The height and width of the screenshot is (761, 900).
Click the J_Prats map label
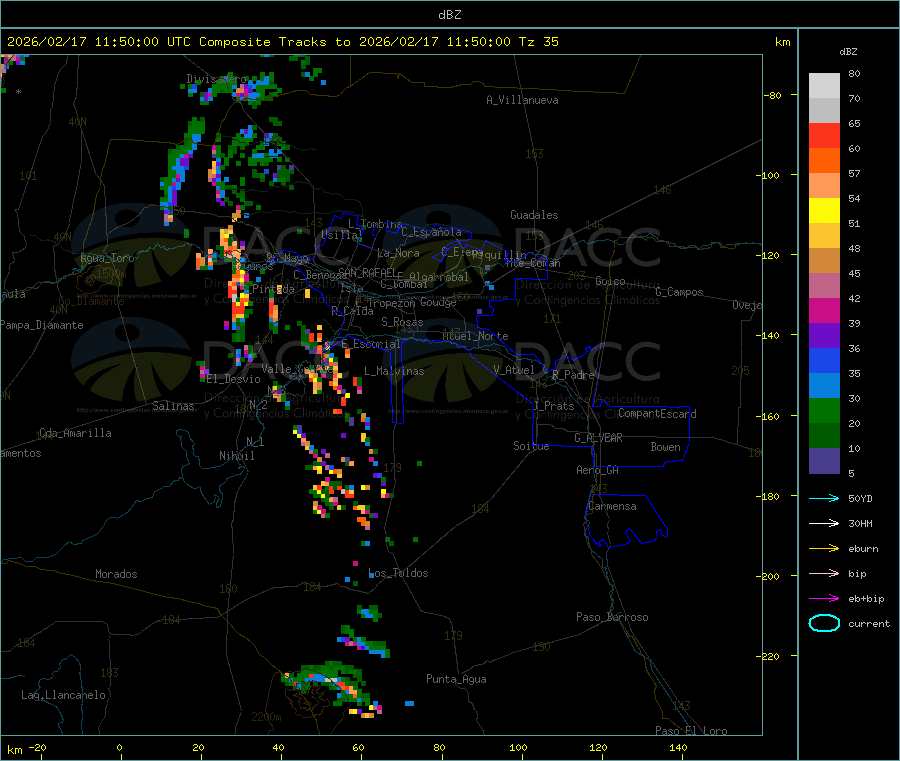554,406
